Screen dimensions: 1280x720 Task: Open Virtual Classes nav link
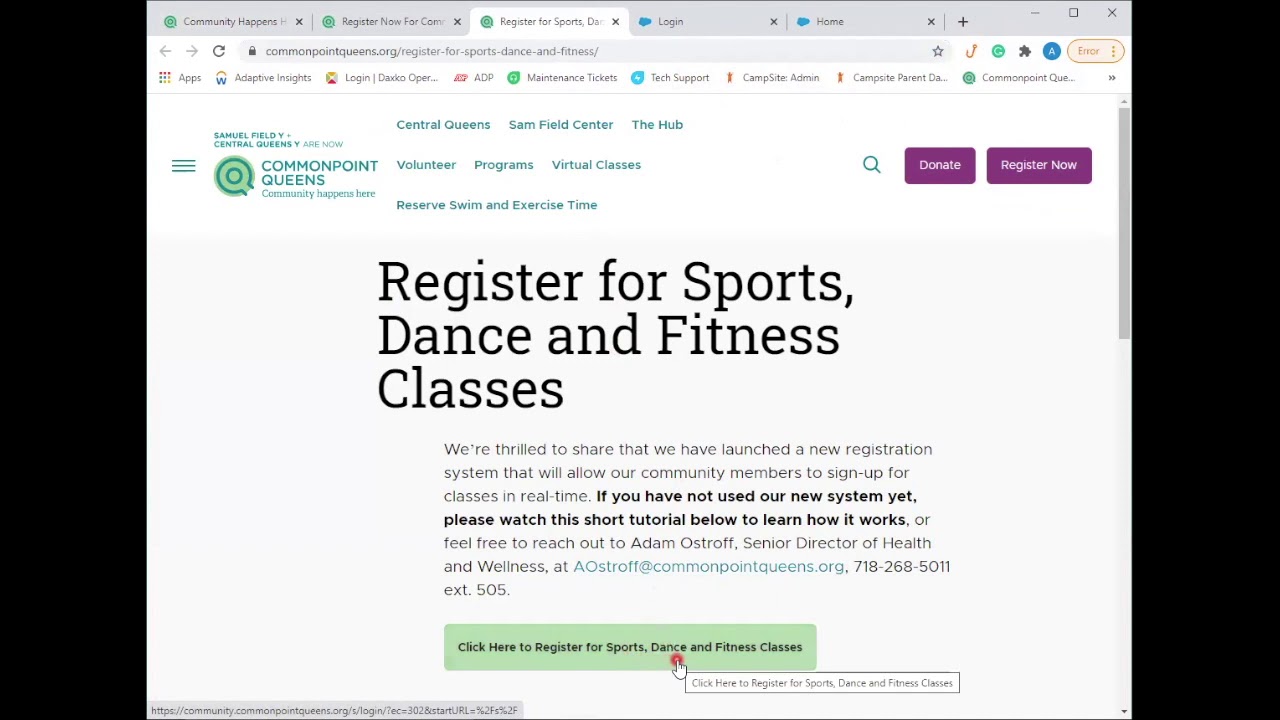[596, 165]
